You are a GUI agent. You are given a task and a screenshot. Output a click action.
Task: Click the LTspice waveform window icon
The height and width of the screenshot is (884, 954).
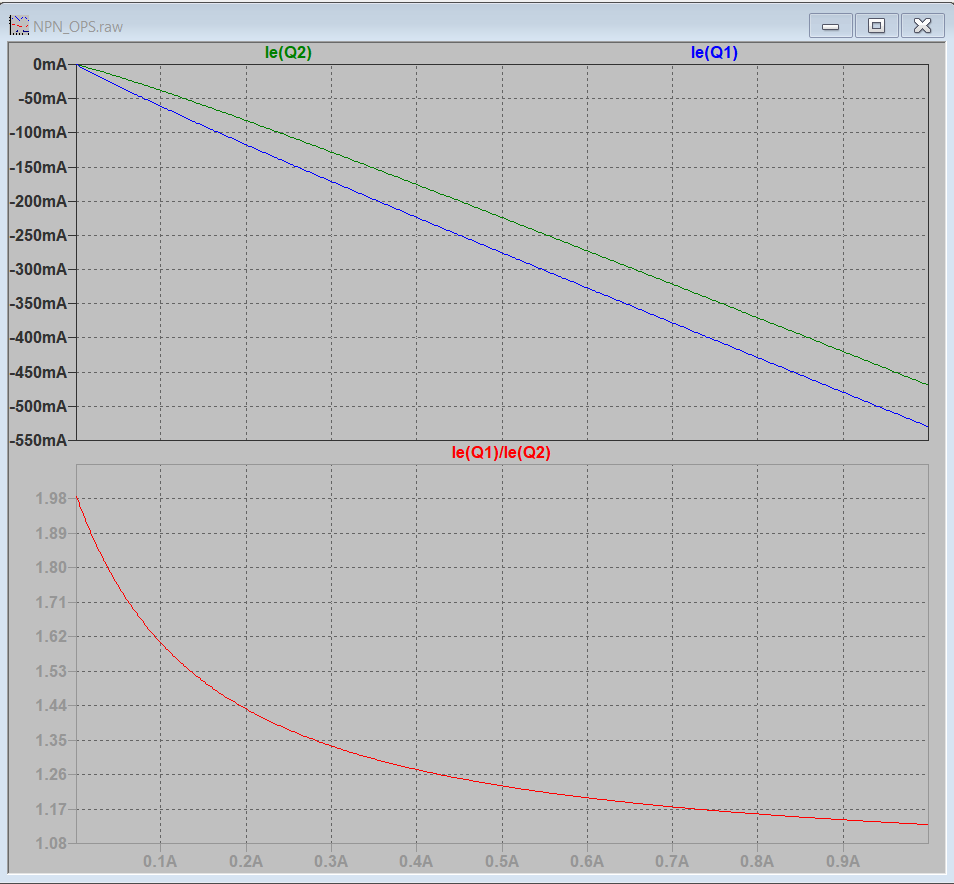click(x=19, y=26)
